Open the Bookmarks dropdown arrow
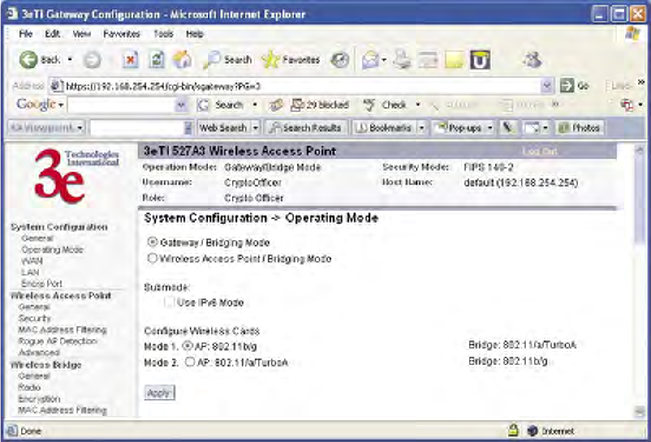651x442 pixels. (x=421, y=128)
